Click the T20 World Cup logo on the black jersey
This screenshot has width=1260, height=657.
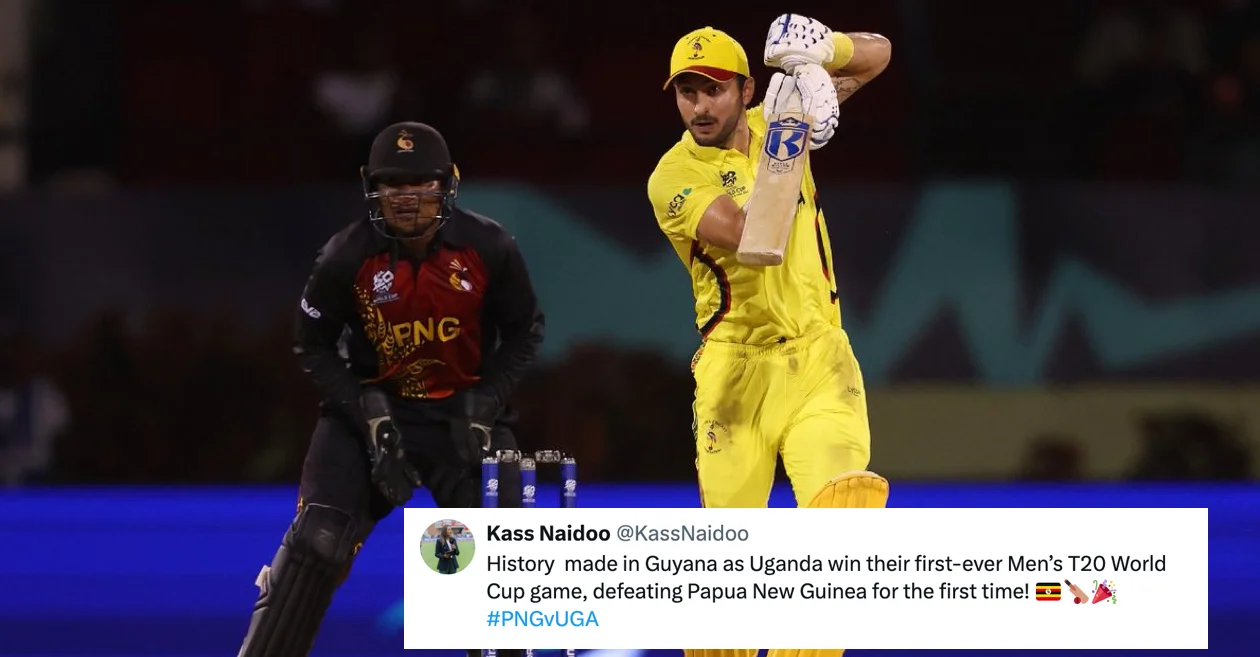pos(384,284)
